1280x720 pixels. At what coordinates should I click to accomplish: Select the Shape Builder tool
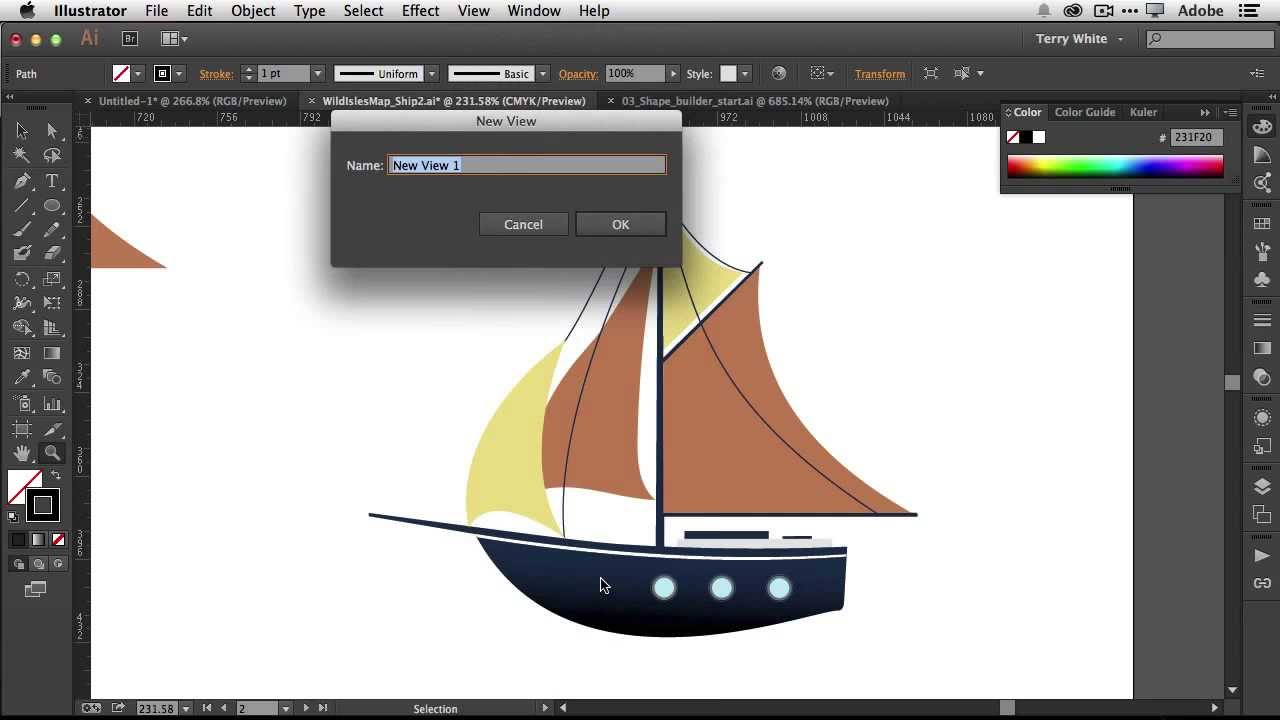click(x=22, y=327)
